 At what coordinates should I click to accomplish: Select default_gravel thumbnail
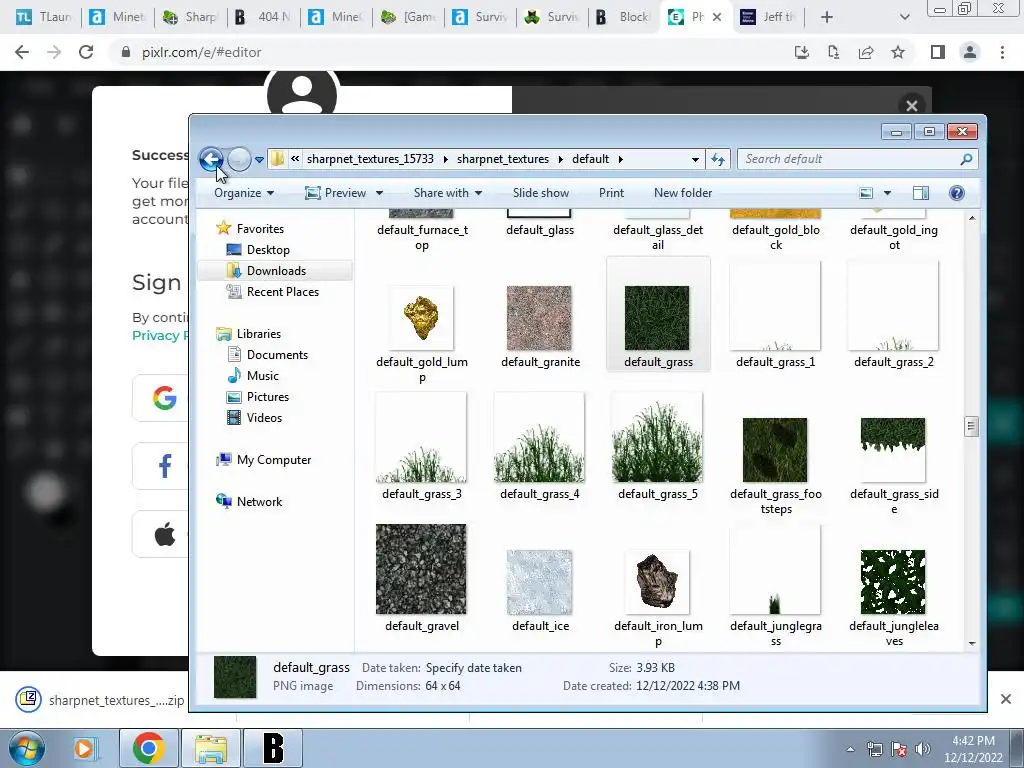coord(421,569)
